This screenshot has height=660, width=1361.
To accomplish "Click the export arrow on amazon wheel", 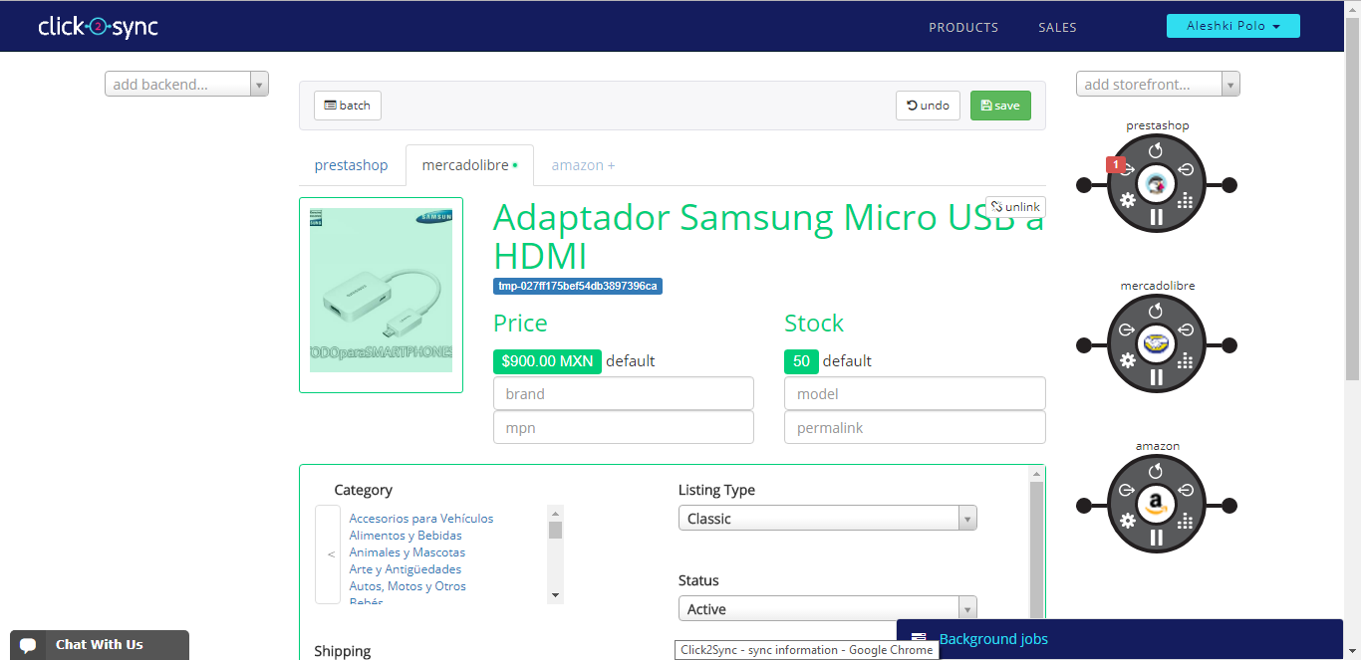I will coord(1129,490).
